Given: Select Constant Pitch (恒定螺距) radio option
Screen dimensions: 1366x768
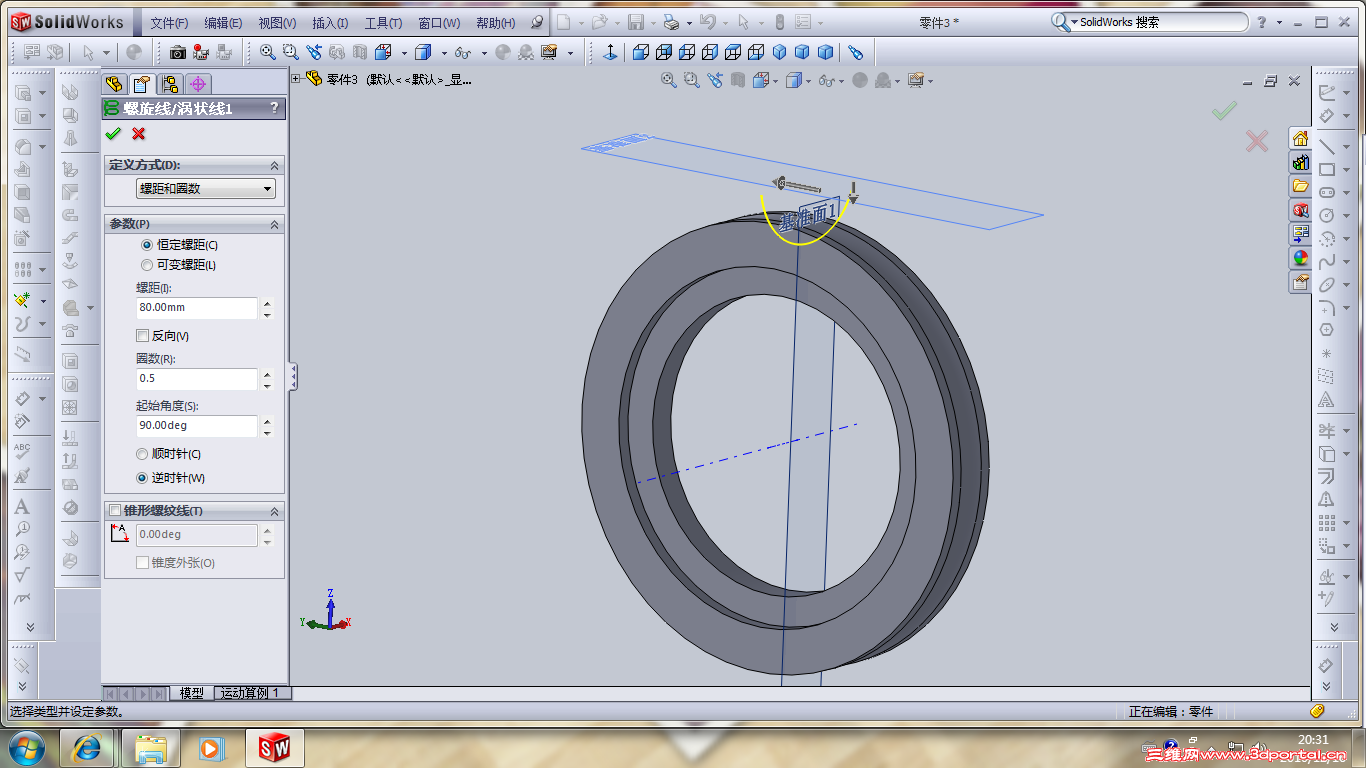Looking at the screenshot, I should (147, 244).
